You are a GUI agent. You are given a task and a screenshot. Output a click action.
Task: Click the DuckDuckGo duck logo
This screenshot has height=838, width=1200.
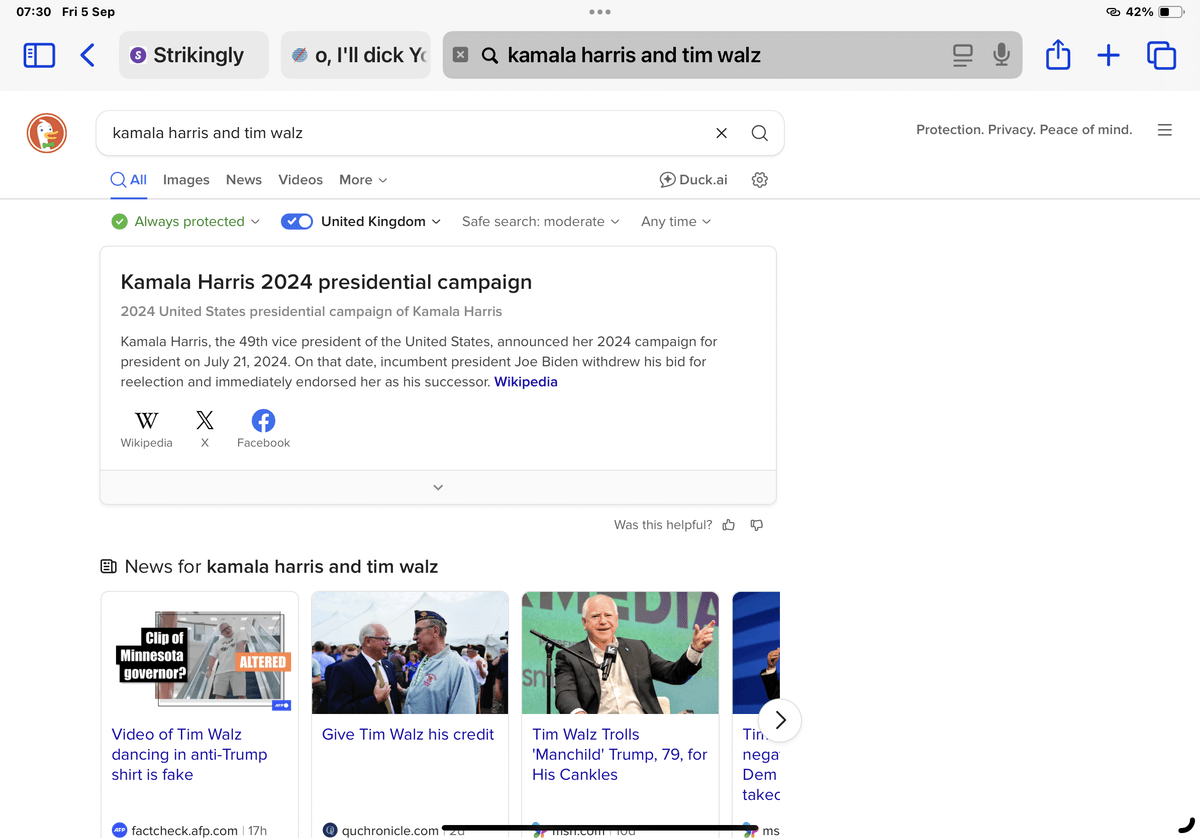coord(47,133)
